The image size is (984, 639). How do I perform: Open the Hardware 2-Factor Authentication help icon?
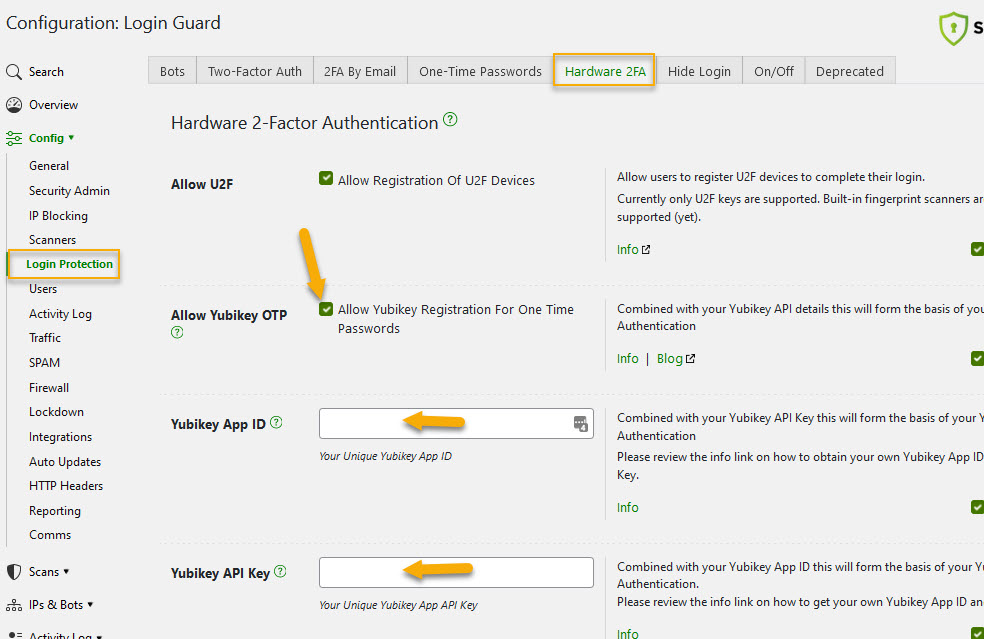[450, 119]
